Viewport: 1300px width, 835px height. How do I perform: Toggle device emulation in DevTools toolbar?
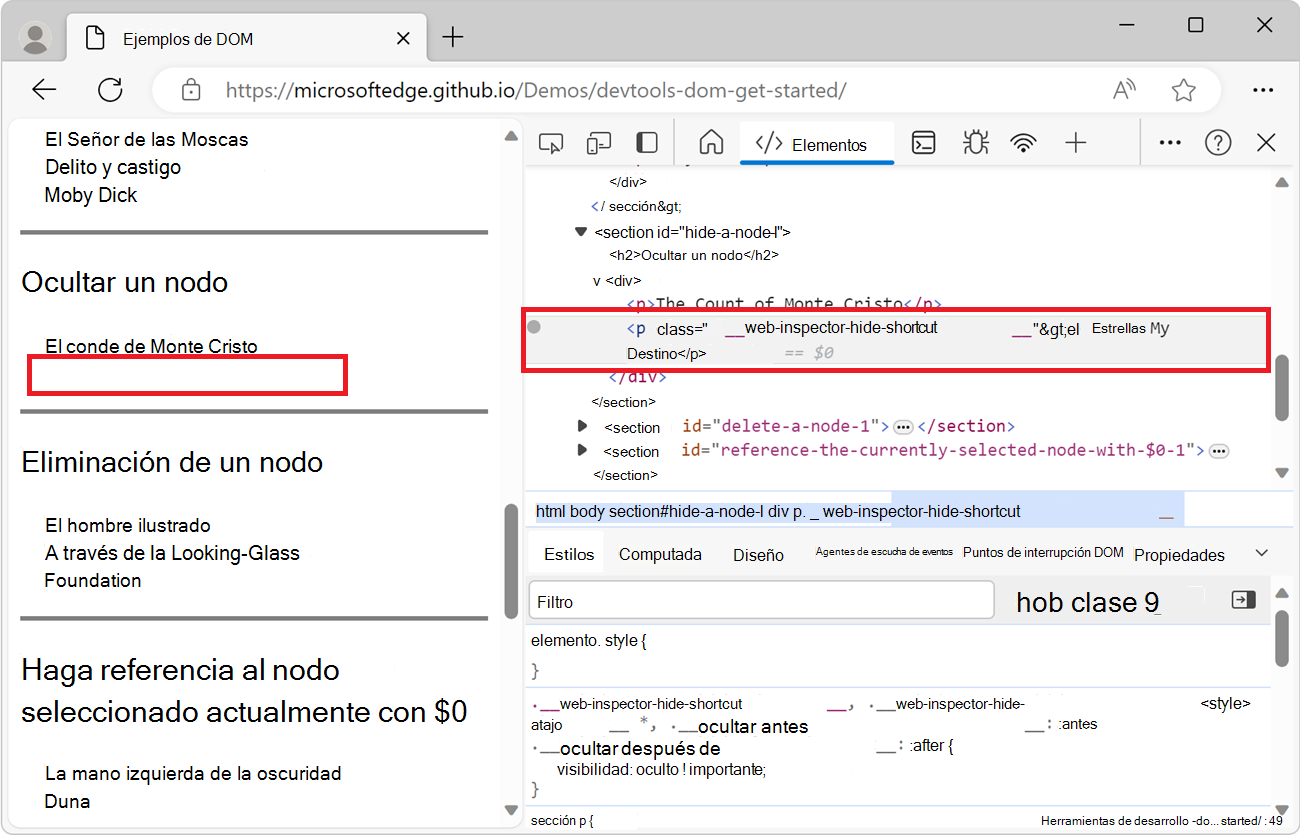pyautogui.click(x=598, y=143)
